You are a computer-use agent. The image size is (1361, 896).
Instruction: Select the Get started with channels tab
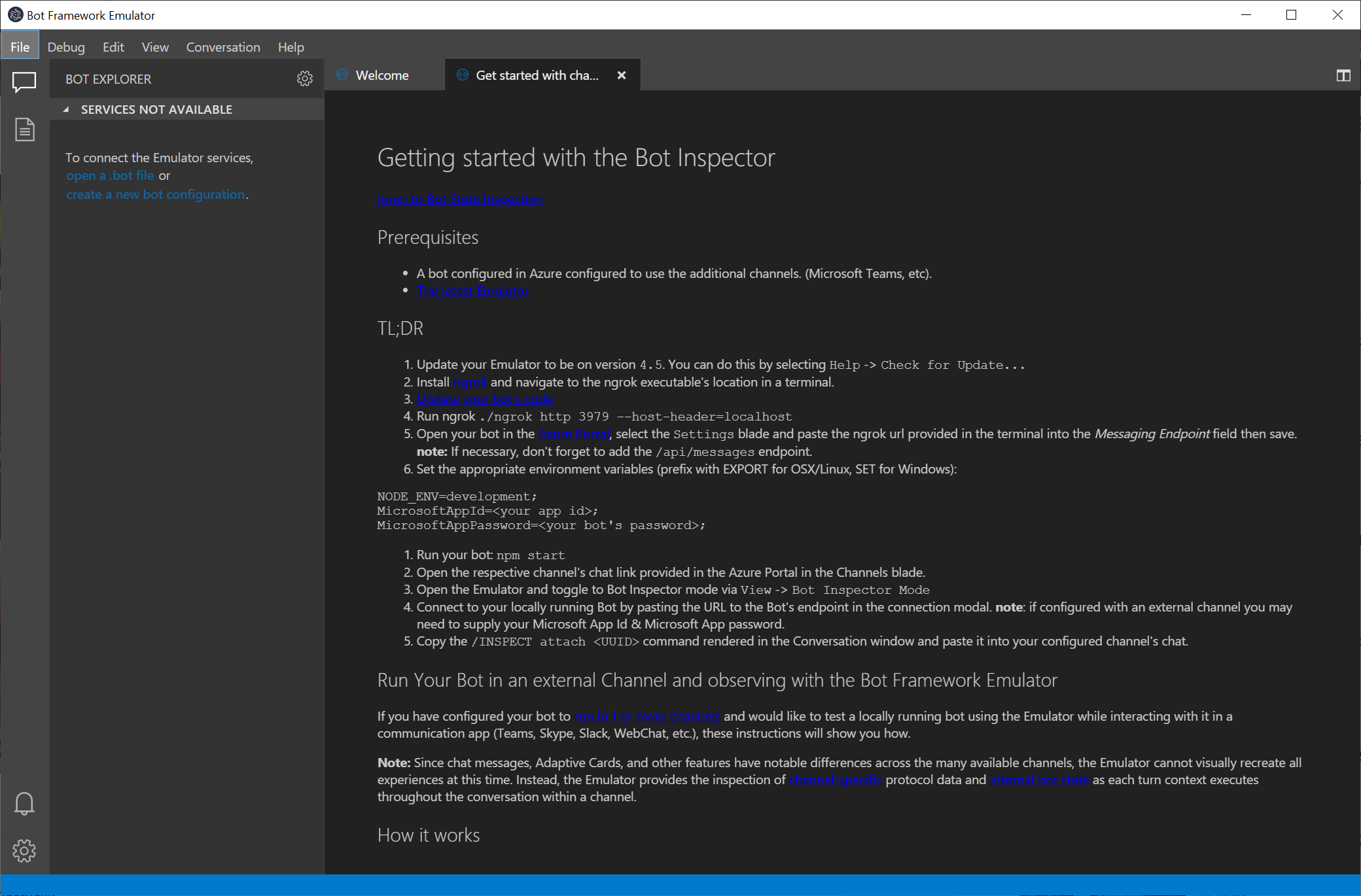[x=542, y=75]
